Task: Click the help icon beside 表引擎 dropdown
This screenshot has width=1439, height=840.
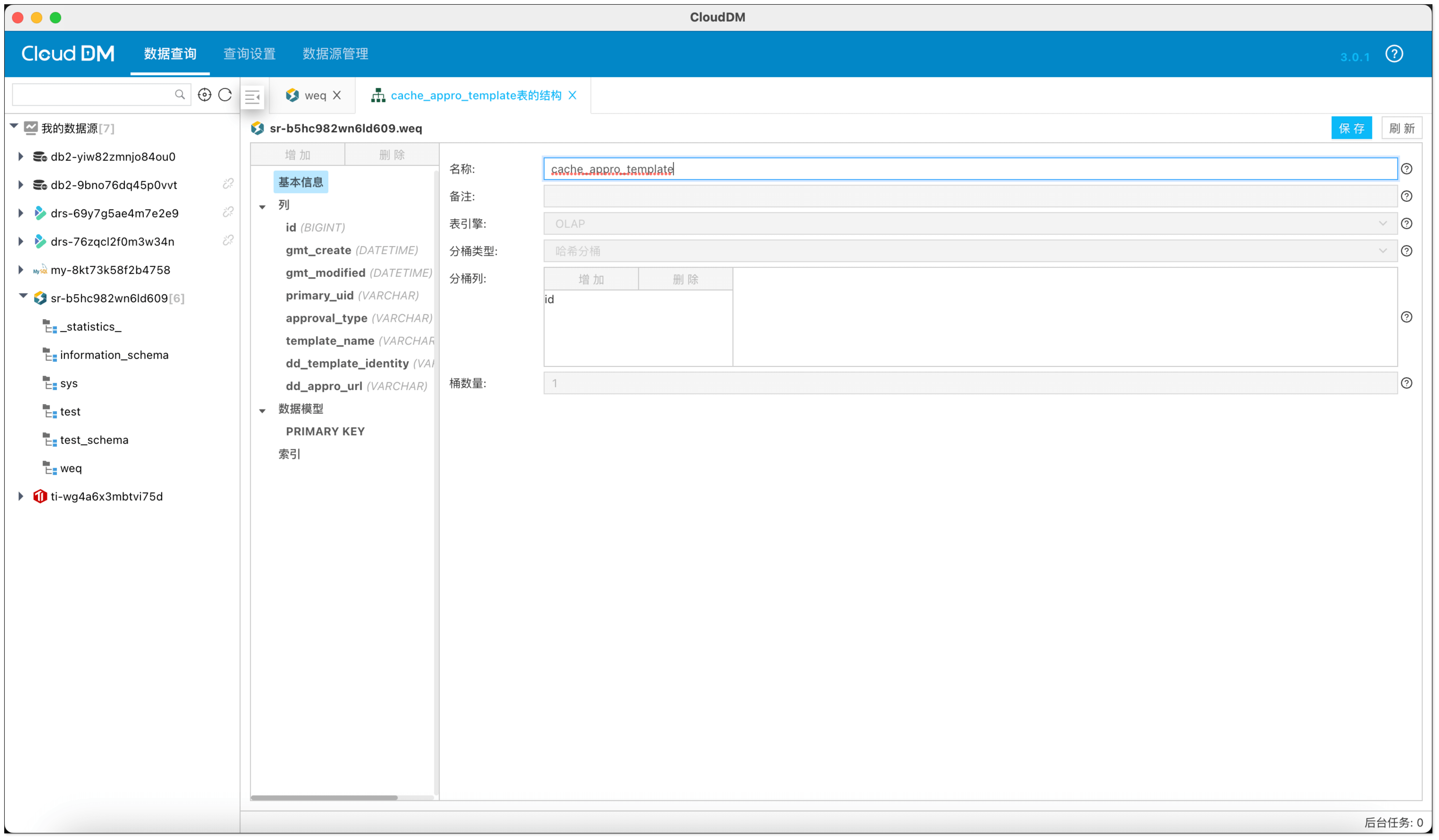Action: (1406, 224)
